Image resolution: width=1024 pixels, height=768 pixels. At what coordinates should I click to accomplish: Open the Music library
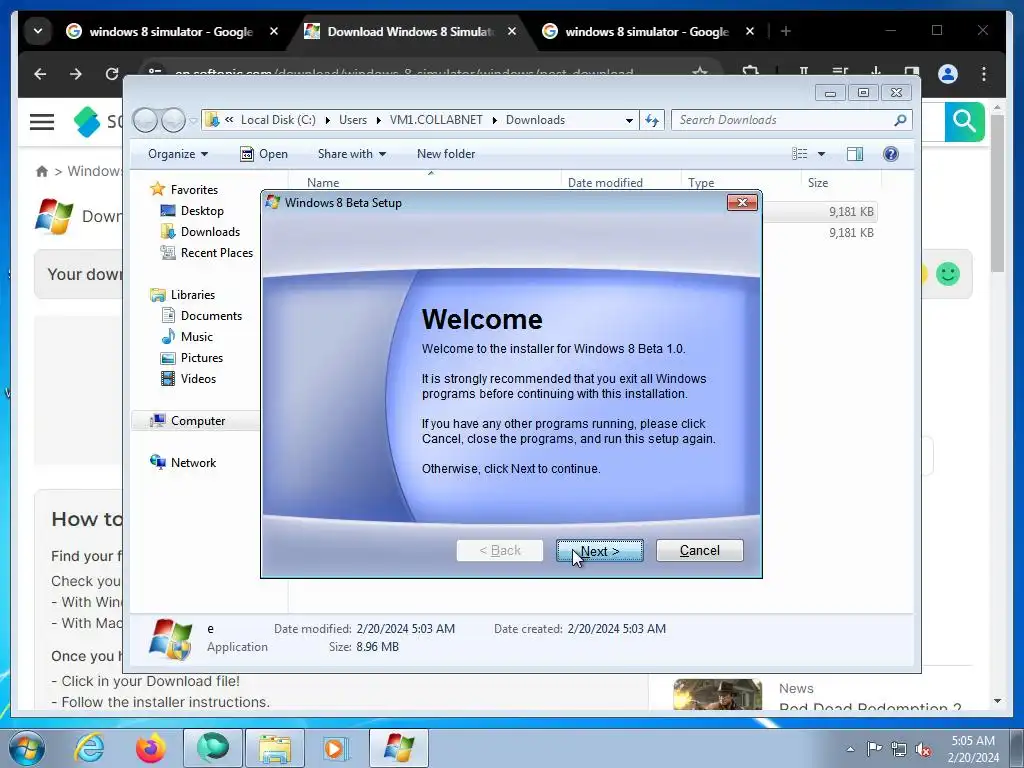197,336
